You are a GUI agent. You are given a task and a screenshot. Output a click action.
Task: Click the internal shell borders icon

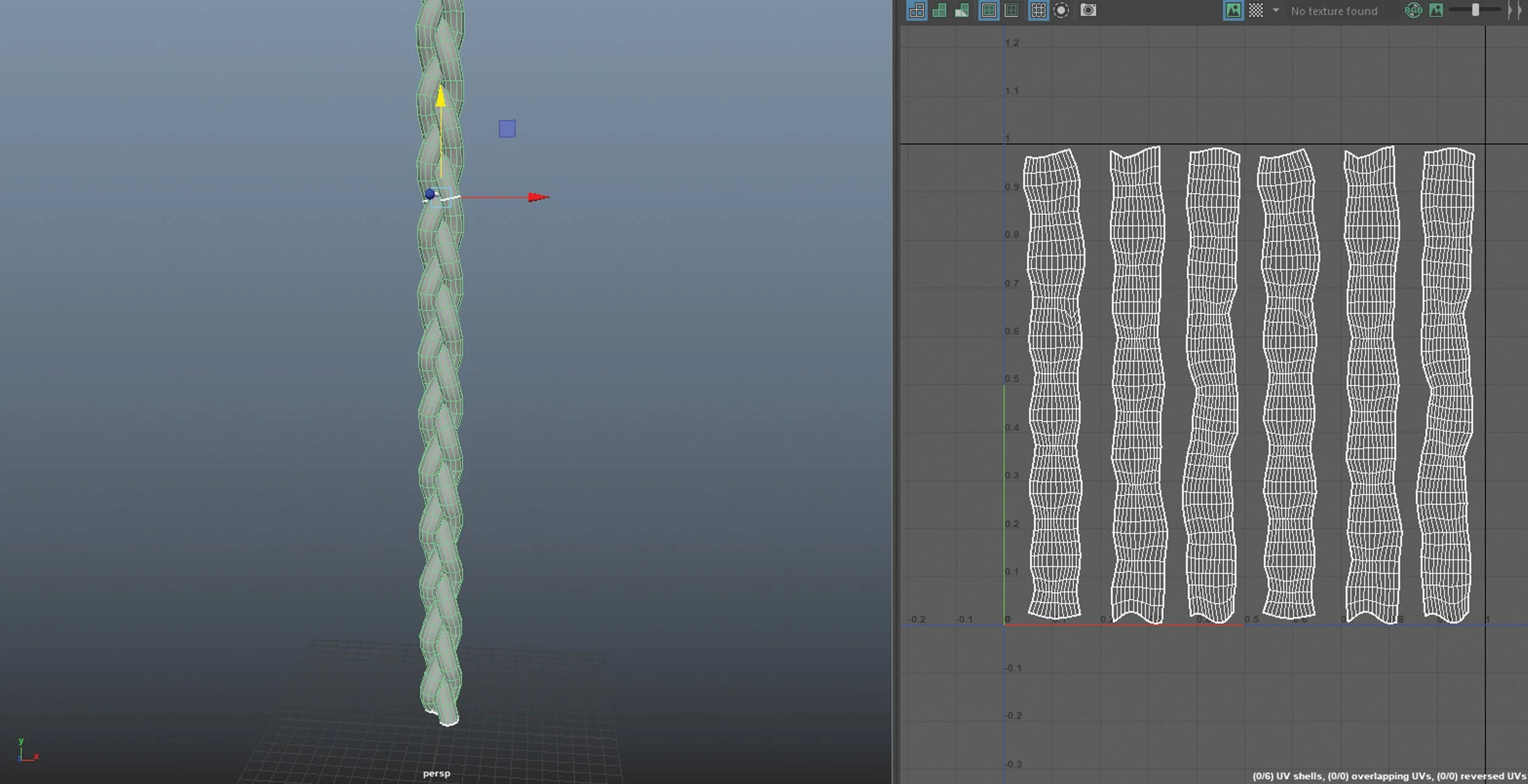tap(1012, 10)
